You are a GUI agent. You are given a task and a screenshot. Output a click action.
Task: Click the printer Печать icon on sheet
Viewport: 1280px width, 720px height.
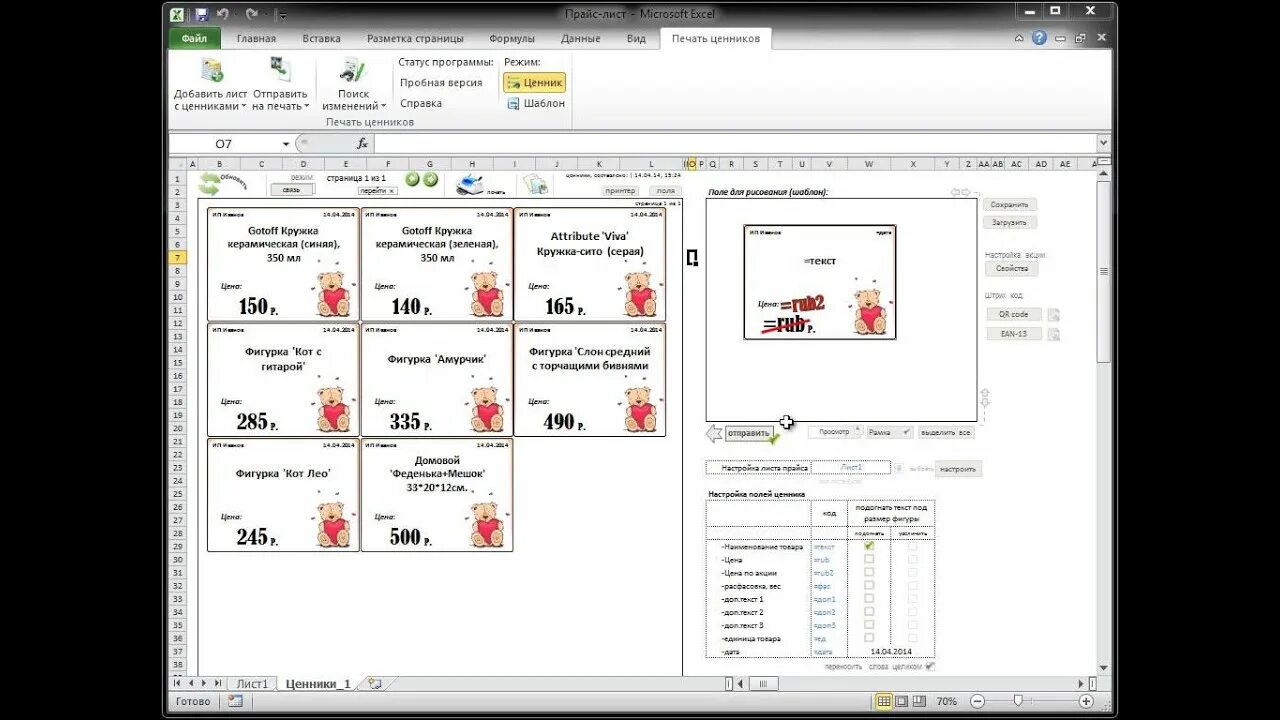point(470,184)
